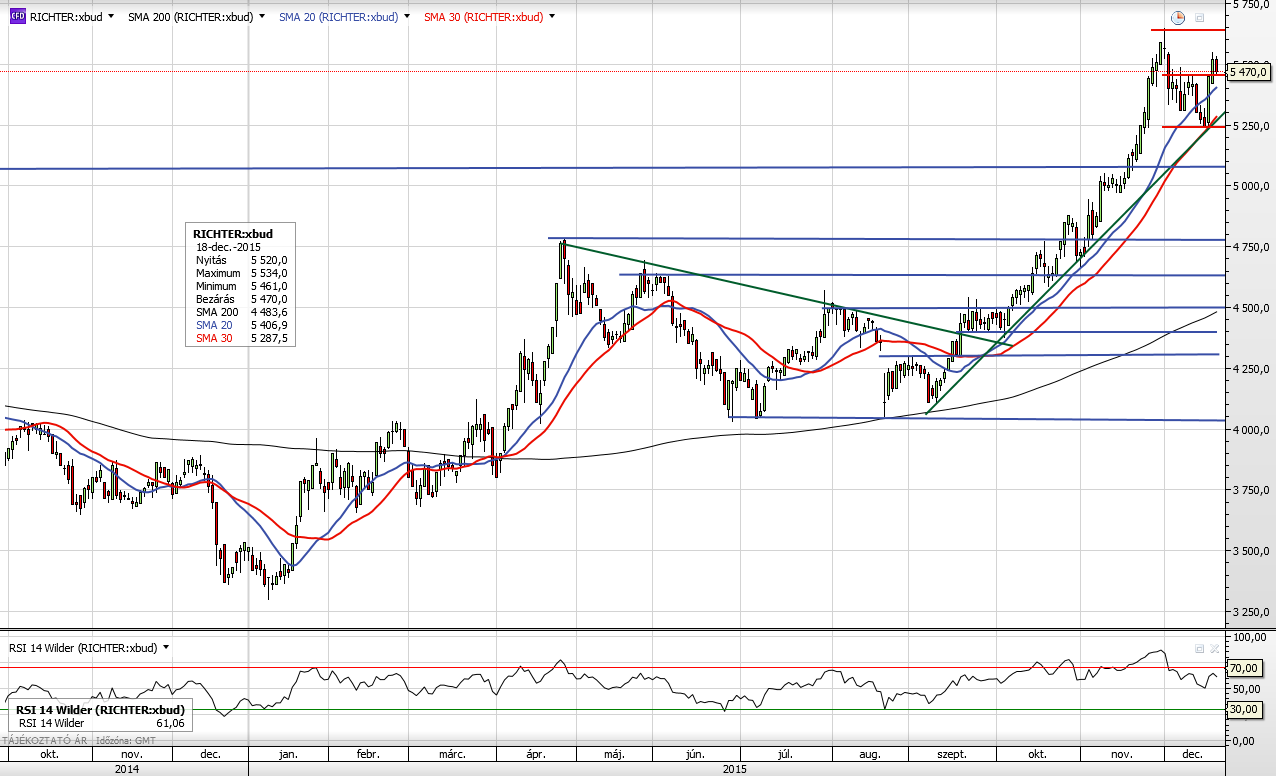Click the Nyitás 5 520,0 row
Viewport: 1276px width, 776px height.
tap(241, 260)
